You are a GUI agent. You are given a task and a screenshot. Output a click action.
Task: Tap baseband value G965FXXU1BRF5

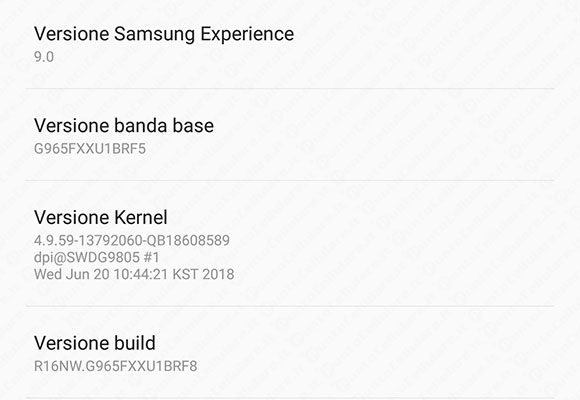point(90,149)
